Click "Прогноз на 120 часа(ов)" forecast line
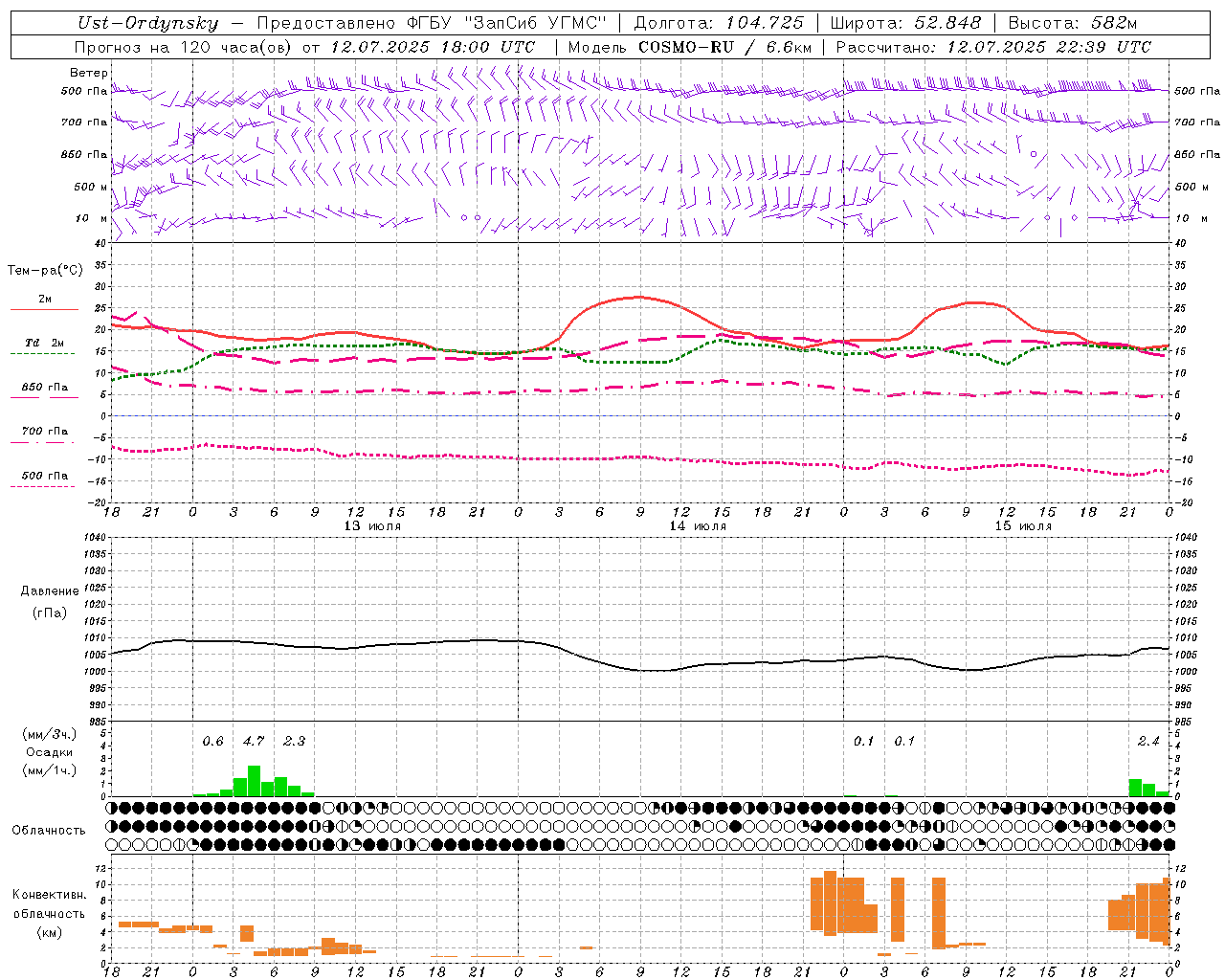 click(304, 47)
